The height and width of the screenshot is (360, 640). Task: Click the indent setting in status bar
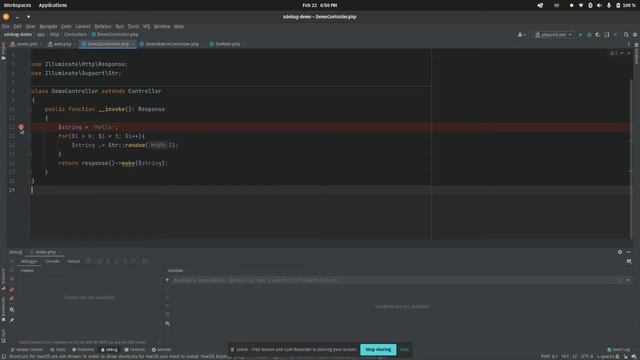point(604,356)
